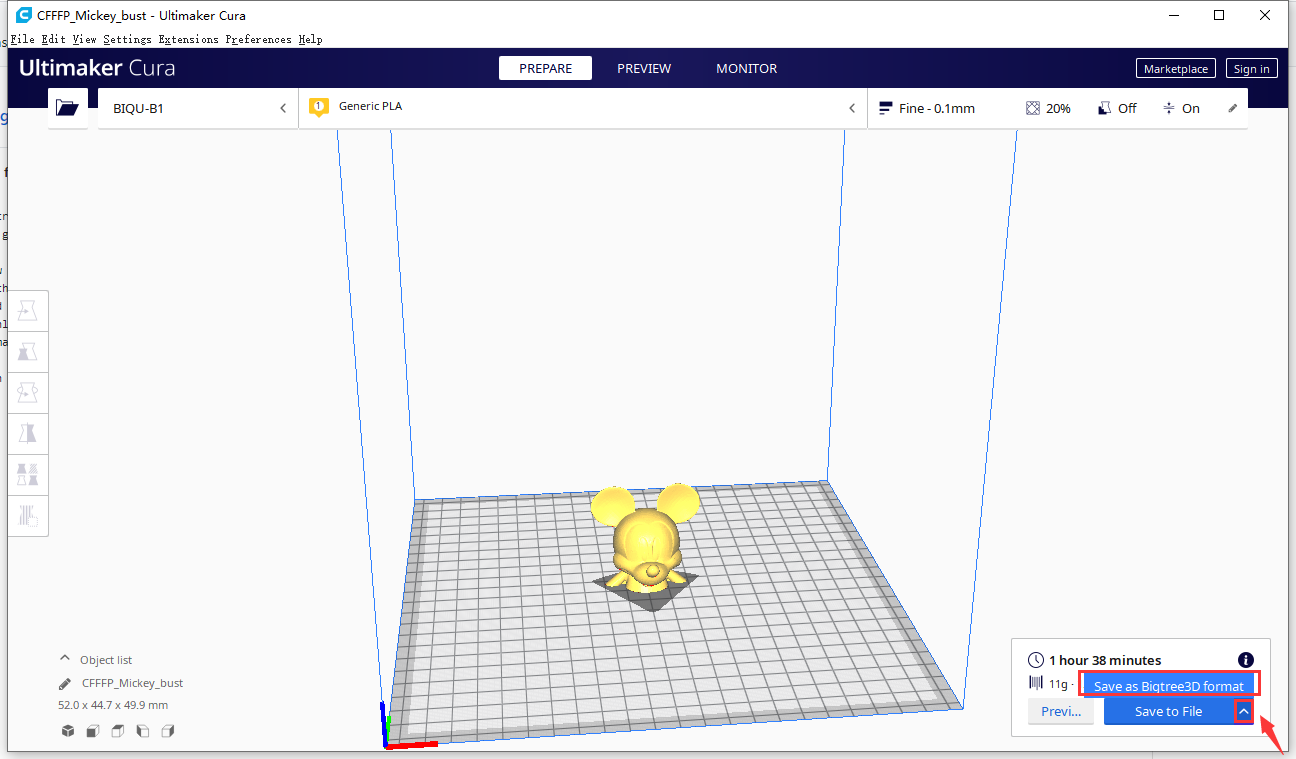Click the layer height profile icon
Image resolution: width=1296 pixels, height=759 pixels.
(885, 108)
